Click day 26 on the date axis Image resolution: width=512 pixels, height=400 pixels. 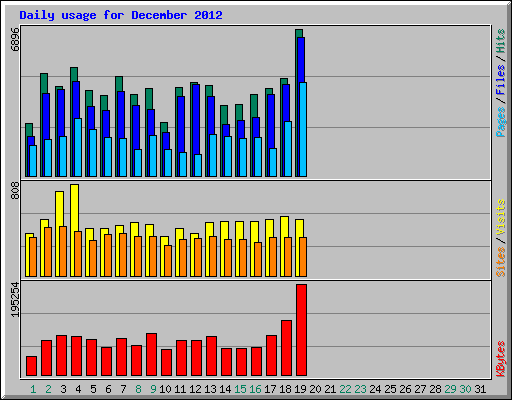pyautogui.click(x=405, y=389)
